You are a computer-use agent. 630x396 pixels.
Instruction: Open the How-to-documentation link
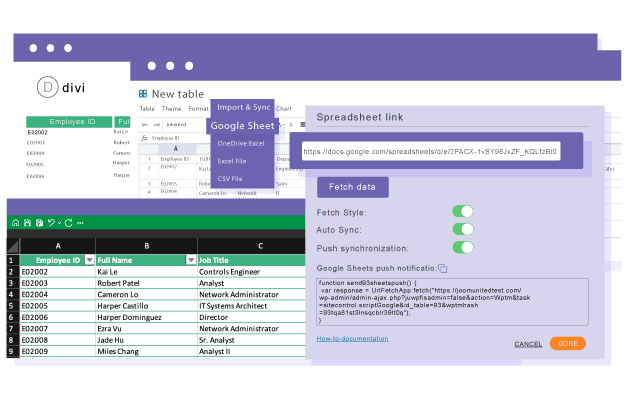pyautogui.click(x=352, y=339)
